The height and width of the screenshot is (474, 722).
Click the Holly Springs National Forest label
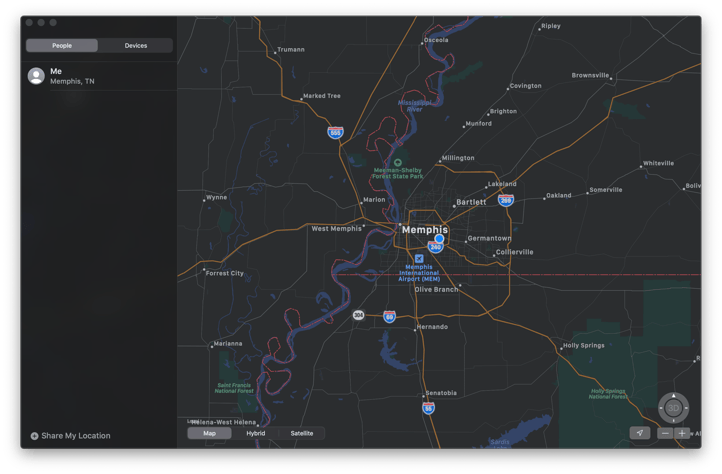tap(608, 393)
